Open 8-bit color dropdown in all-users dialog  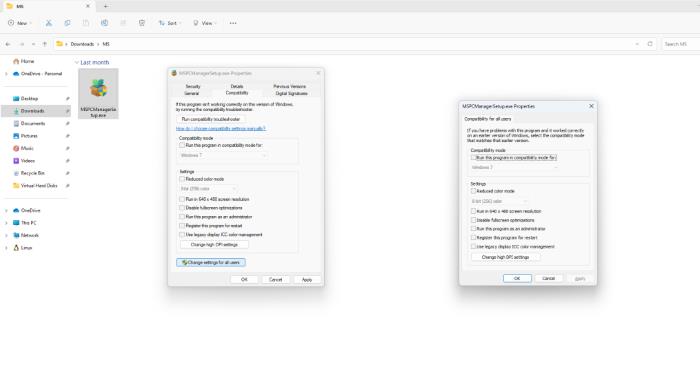[499, 201]
